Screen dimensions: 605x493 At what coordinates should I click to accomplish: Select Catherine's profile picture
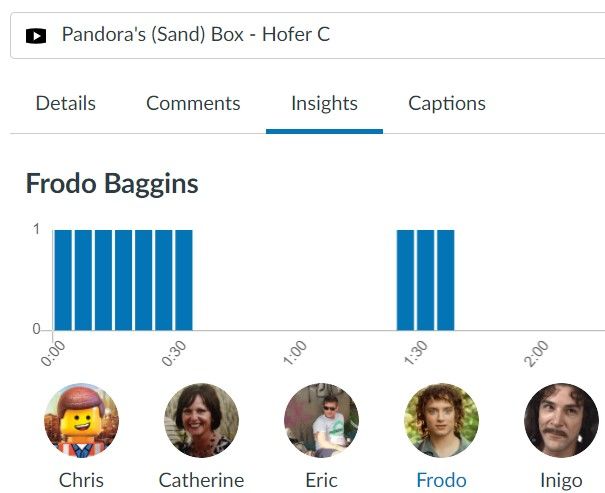[201, 420]
